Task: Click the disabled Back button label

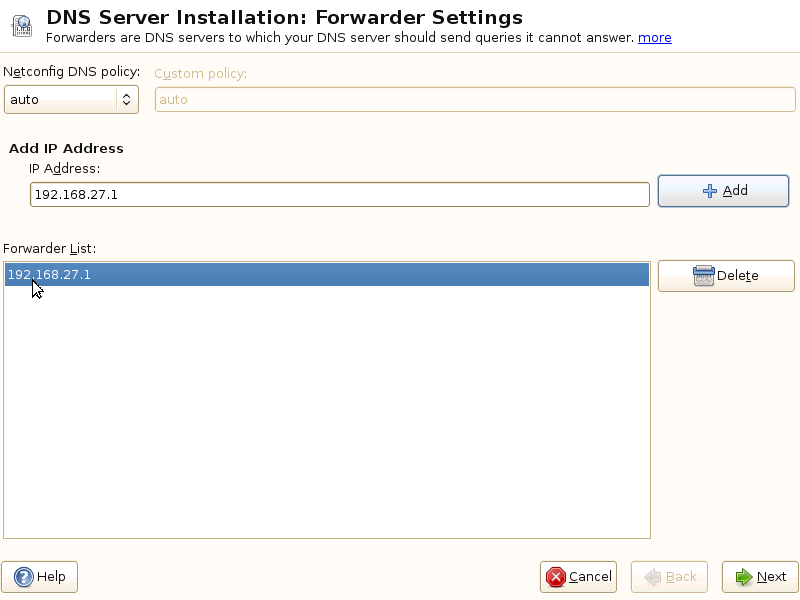Action: pos(681,577)
